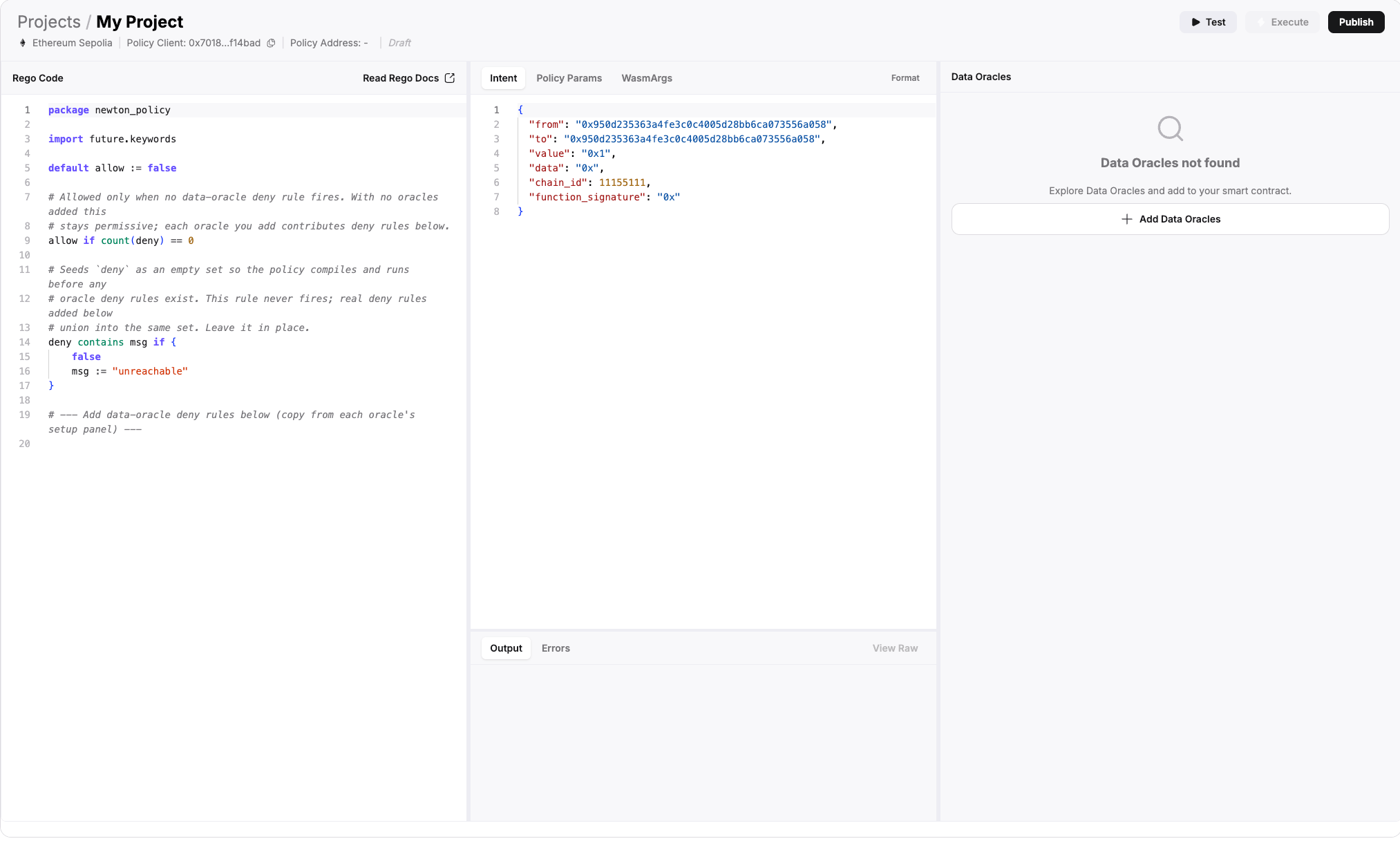The image size is (1400, 841).
Task: Click the 'allow if count(deny) == 0' line
Action: [121, 240]
